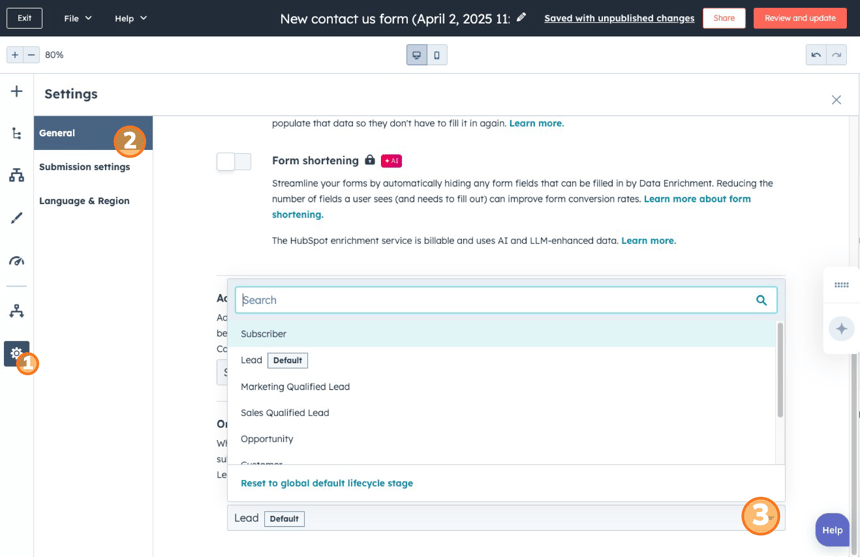The width and height of the screenshot is (860, 557).
Task: Close the Settings panel
Action: [836, 100]
